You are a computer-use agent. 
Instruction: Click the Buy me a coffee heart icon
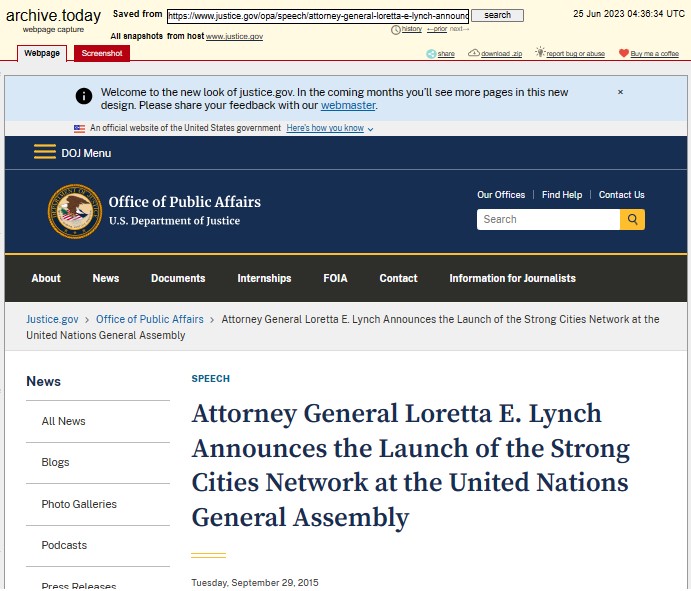click(x=624, y=53)
